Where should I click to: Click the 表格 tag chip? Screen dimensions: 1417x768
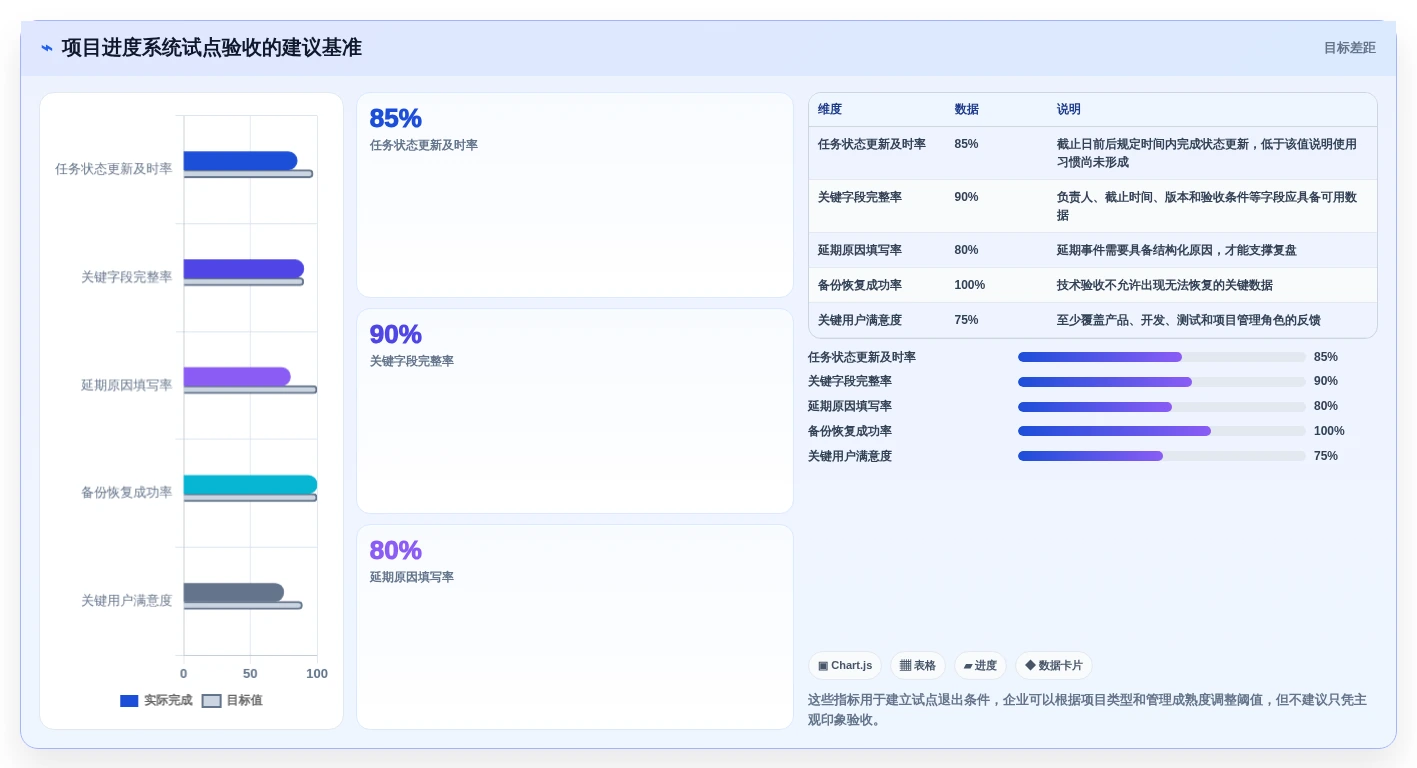(918, 666)
